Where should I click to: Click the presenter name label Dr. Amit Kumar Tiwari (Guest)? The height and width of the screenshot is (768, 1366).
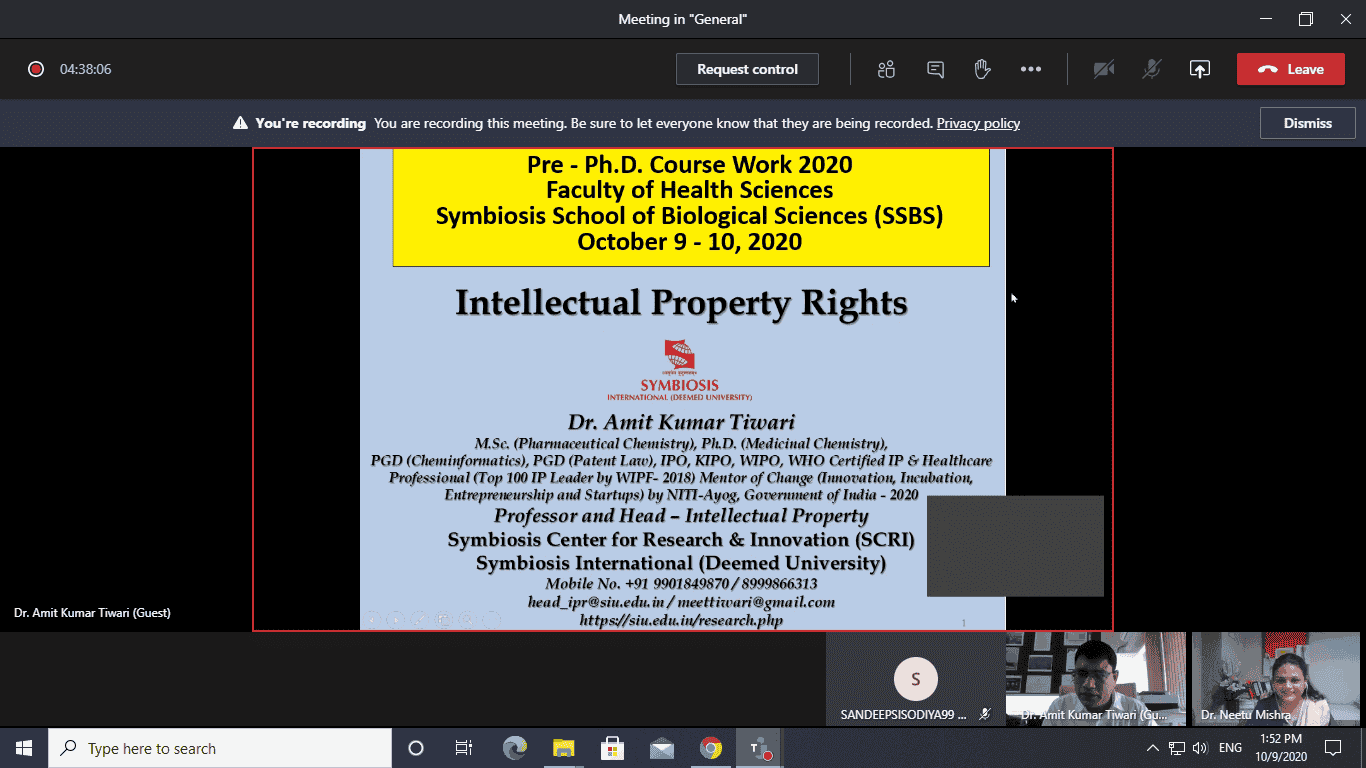pyautogui.click(x=92, y=612)
